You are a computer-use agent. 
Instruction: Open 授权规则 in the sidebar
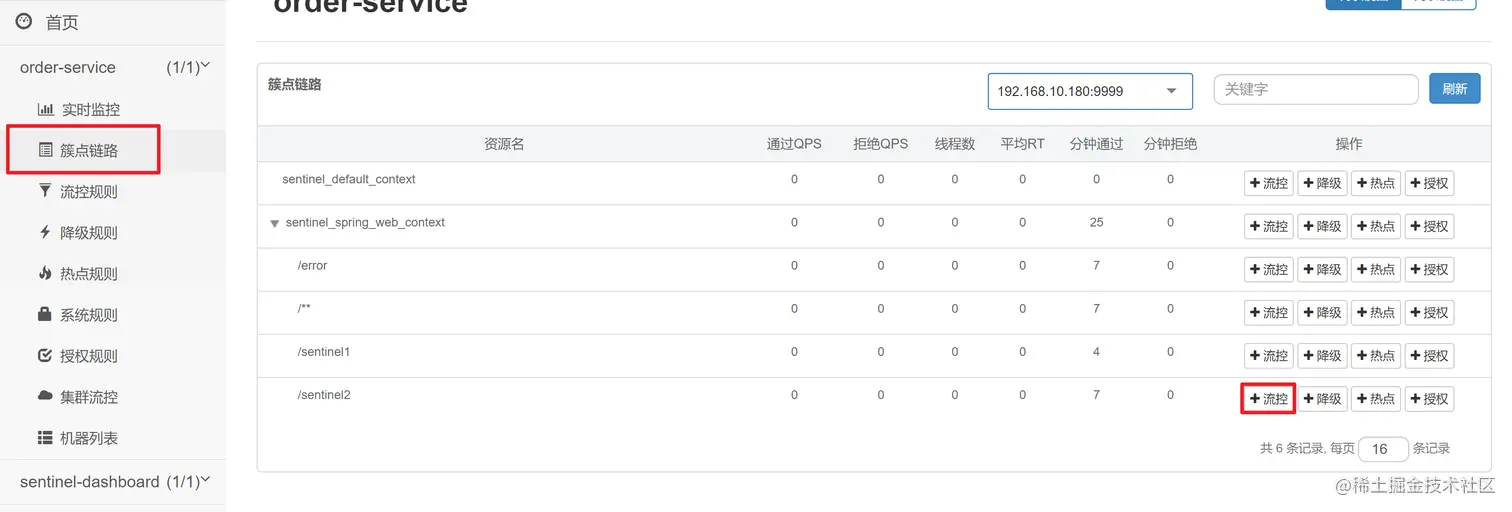pyautogui.click(x=89, y=355)
